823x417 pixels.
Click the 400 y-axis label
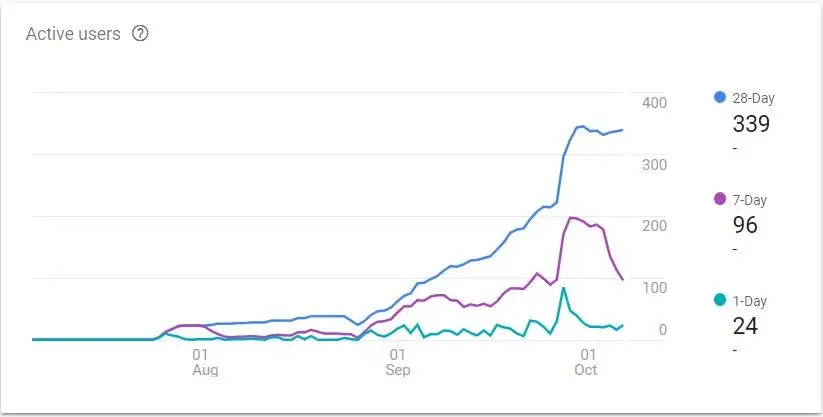tap(655, 103)
